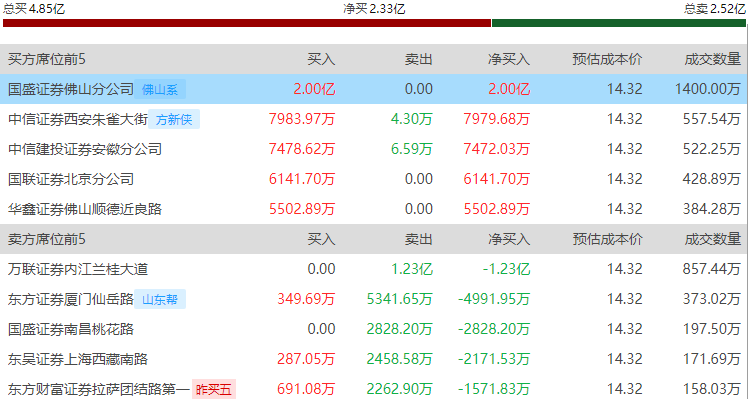Select 东方证券厦门仙岳路 seat name
The image size is (748, 399).
click(x=71, y=299)
